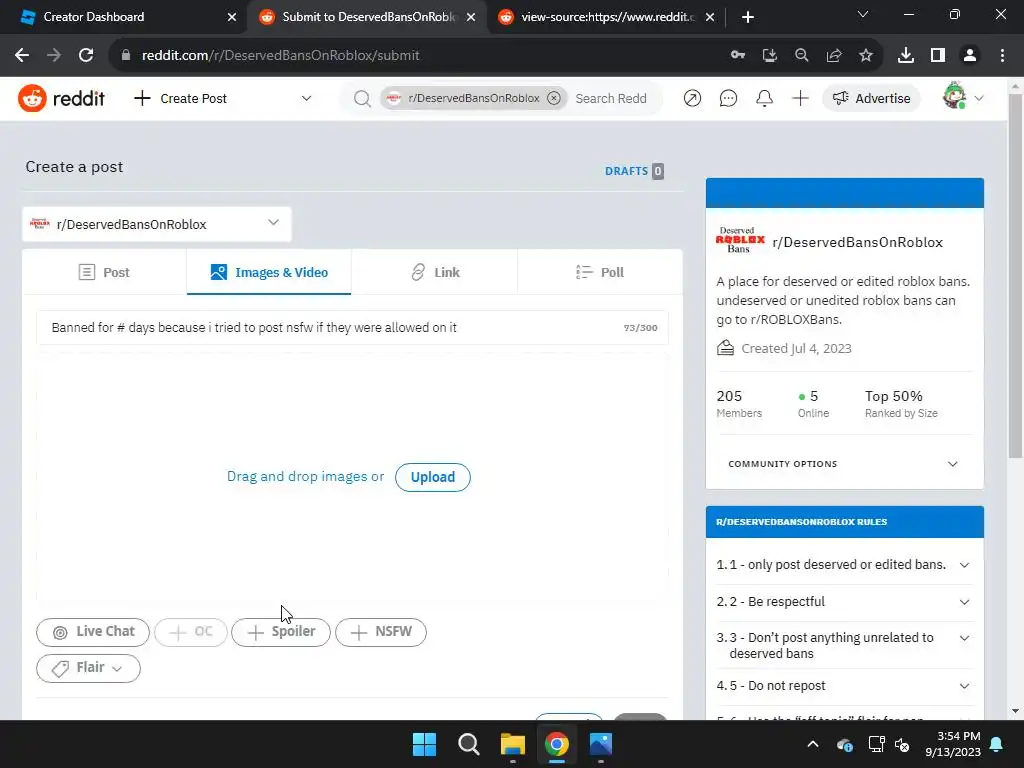Image resolution: width=1024 pixels, height=768 pixels.
Task: Click the Chrome taskbar icon
Action: 556,744
